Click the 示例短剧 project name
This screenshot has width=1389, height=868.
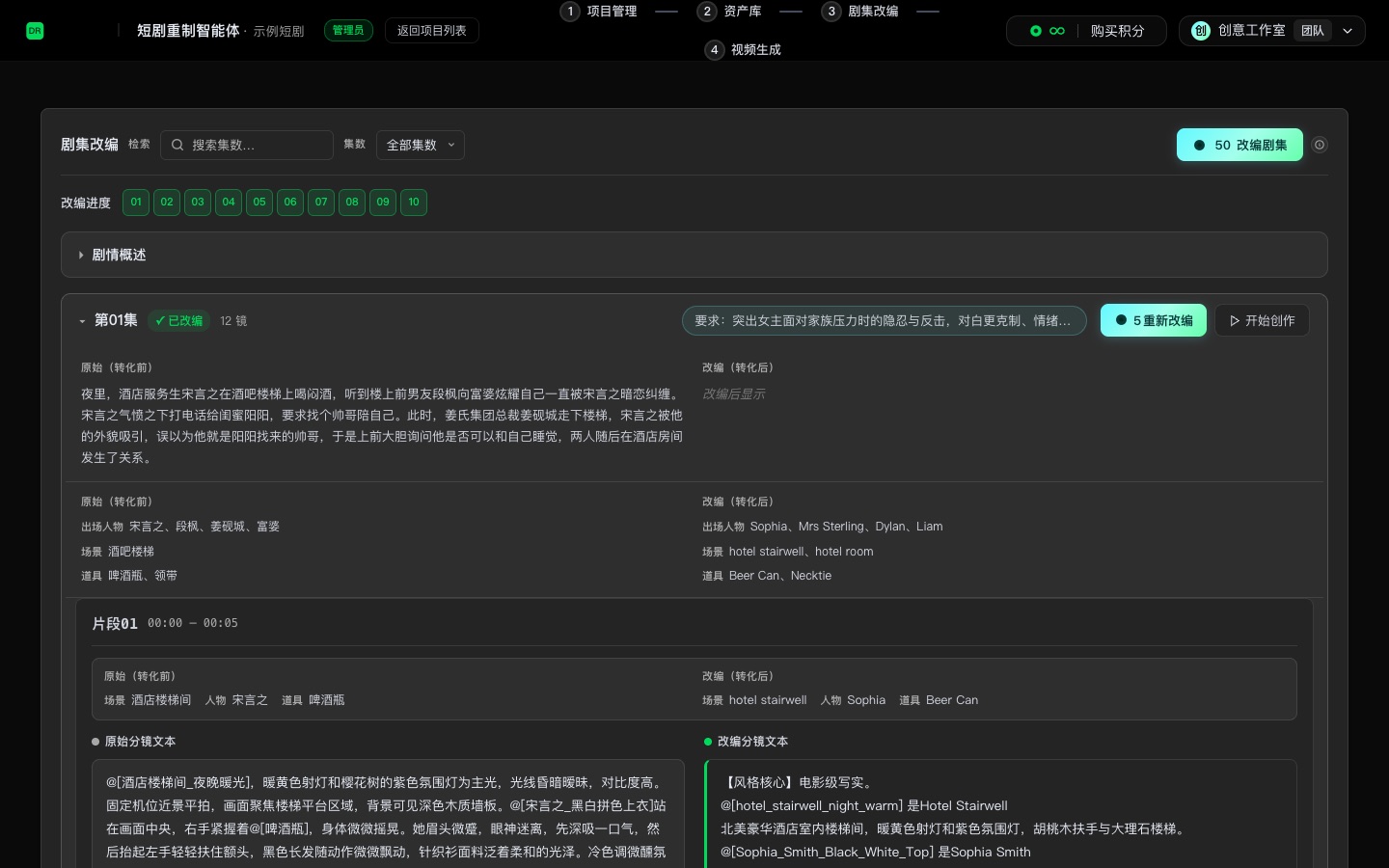point(279,32)
